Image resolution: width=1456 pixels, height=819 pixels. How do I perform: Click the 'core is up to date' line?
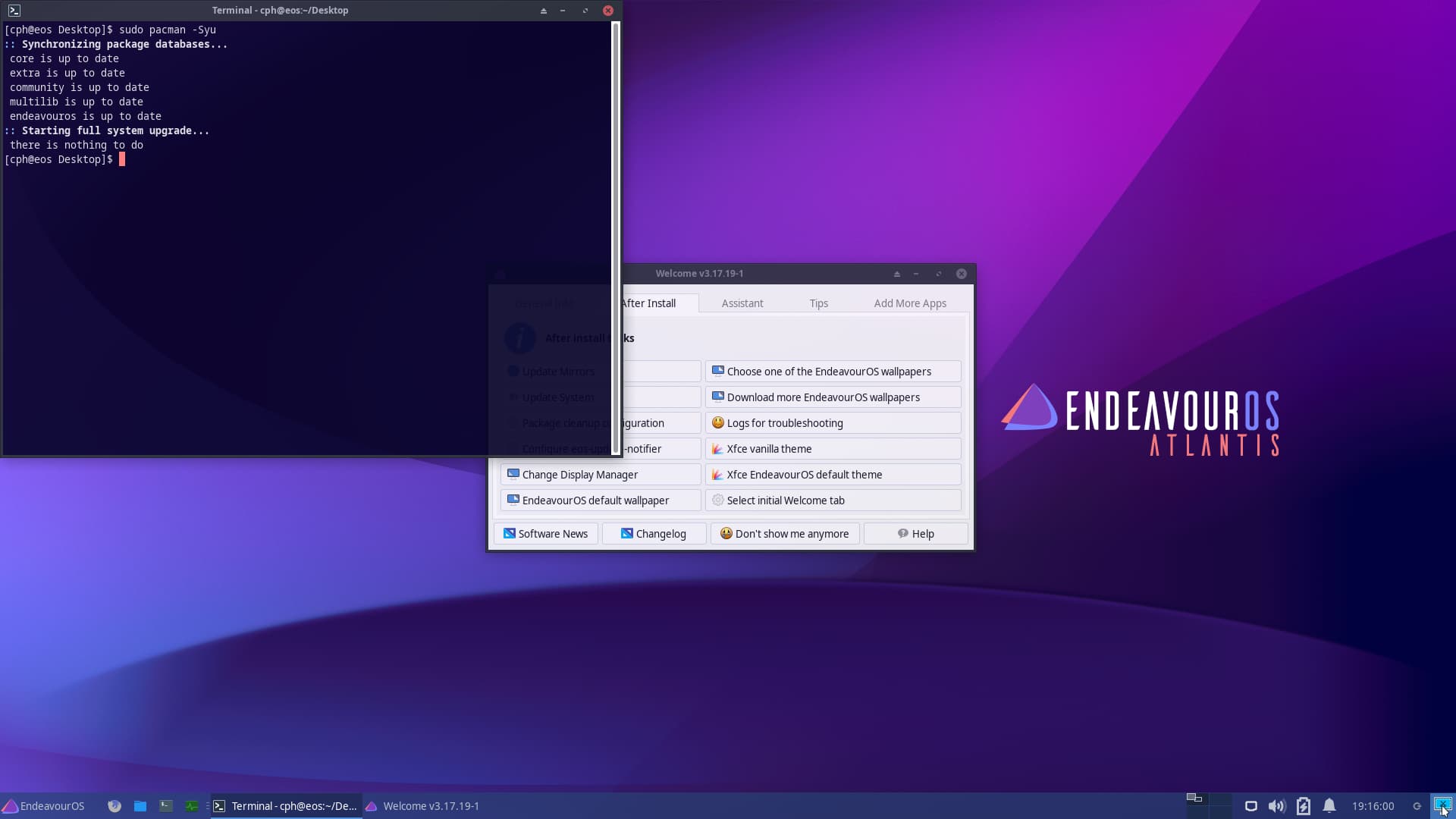pyautogui.click(x=64, y=58)
